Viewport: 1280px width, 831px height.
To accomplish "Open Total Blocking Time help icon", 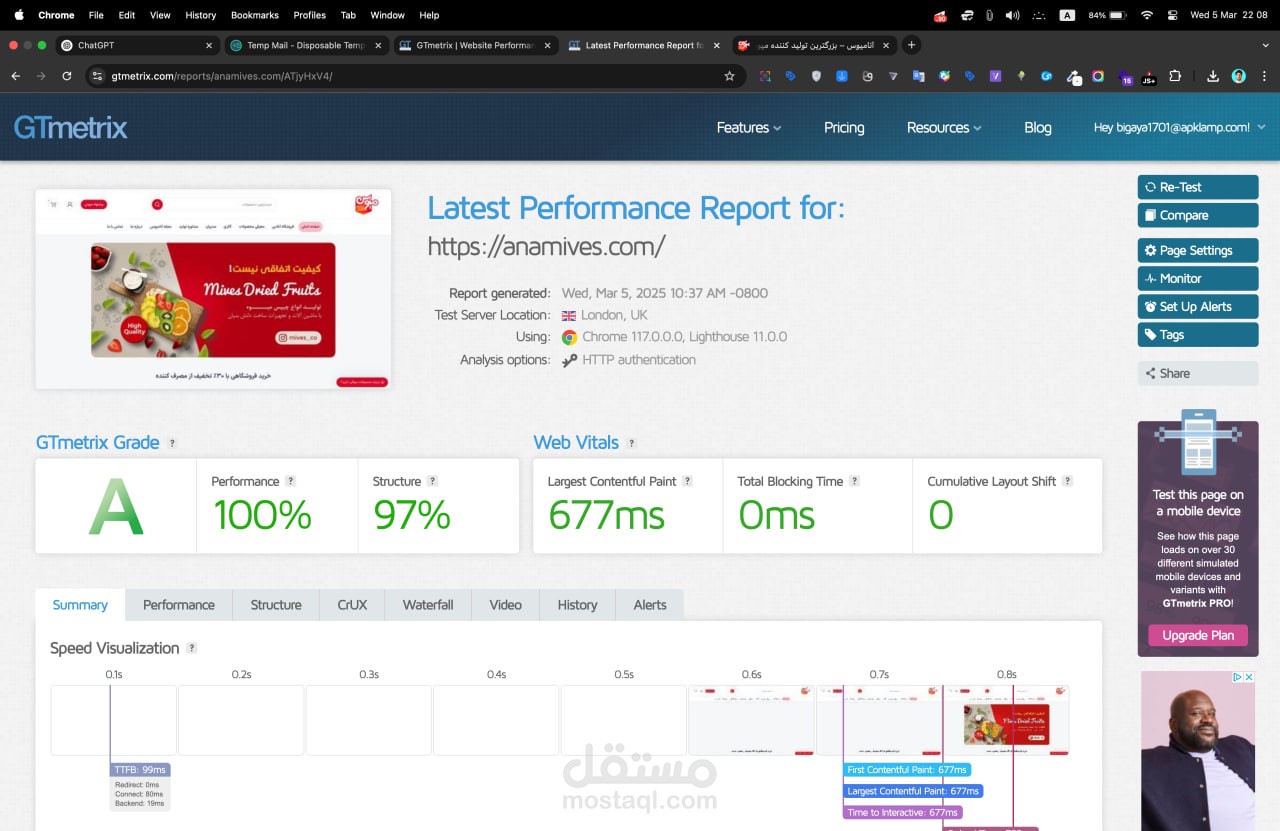I will (x=855, y=481).
